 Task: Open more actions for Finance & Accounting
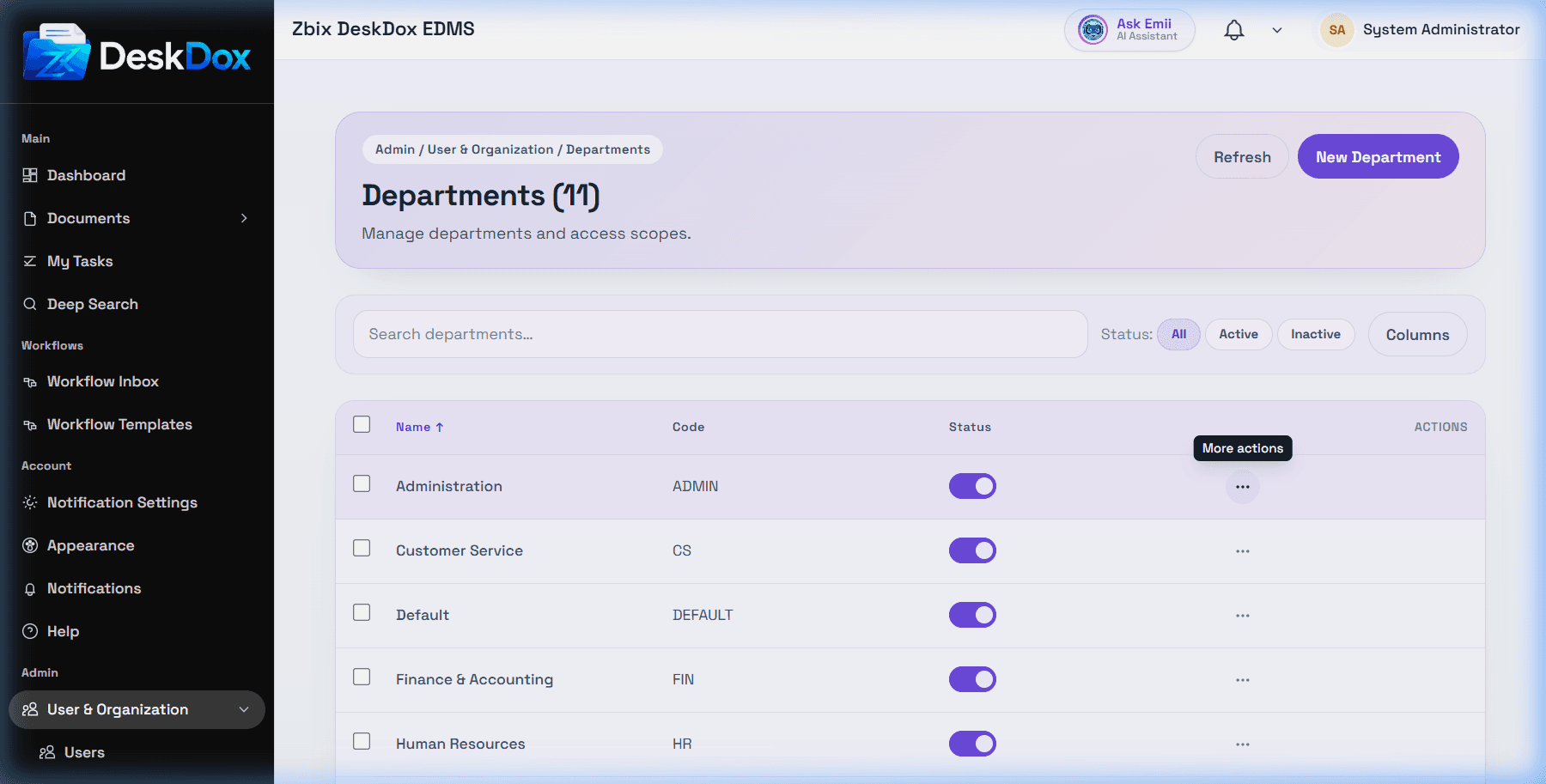click(x=1243, y=680)
